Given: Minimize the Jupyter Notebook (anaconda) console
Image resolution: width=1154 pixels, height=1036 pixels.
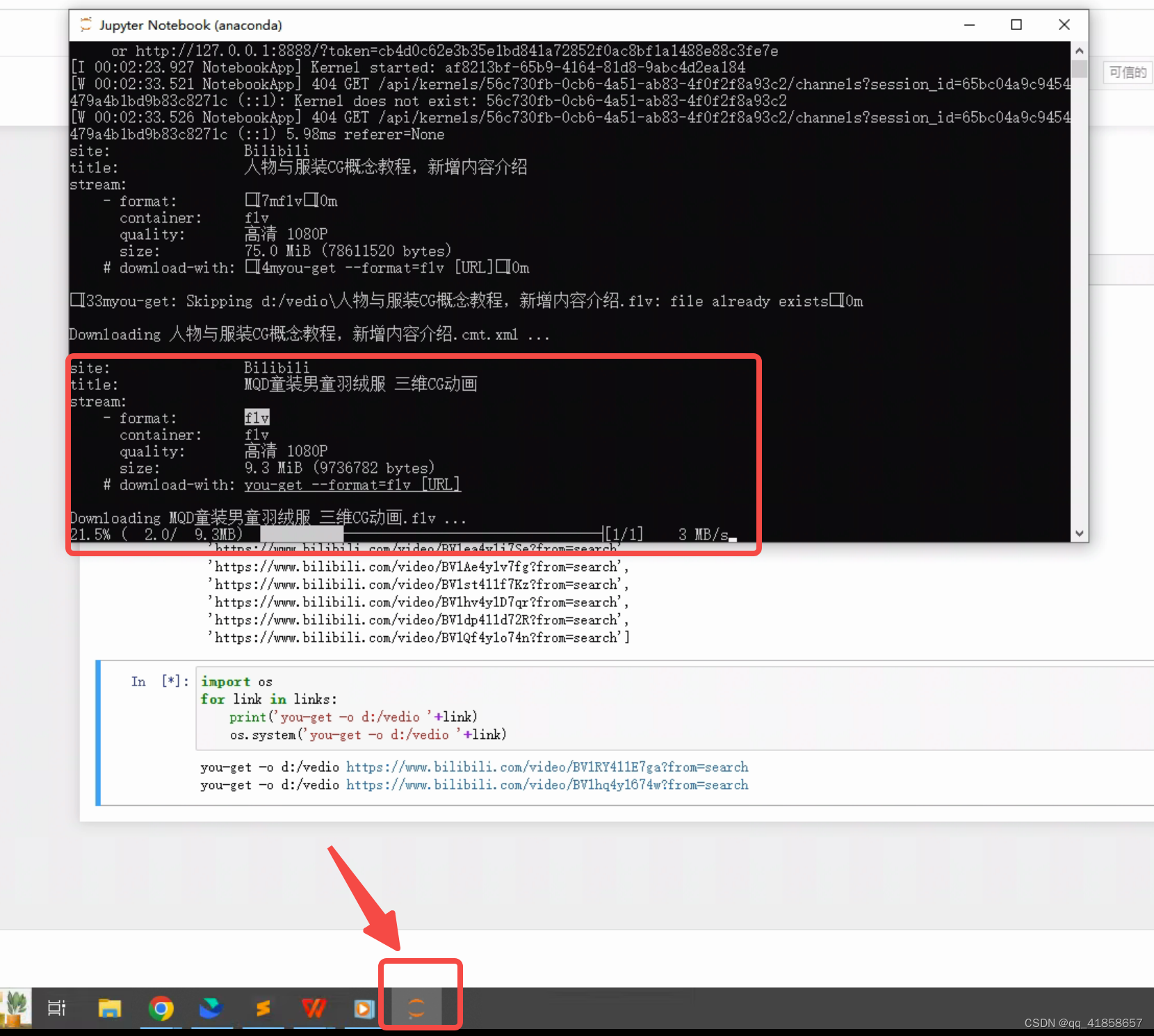Looking at the screenshot, I should tap(969, 25).
